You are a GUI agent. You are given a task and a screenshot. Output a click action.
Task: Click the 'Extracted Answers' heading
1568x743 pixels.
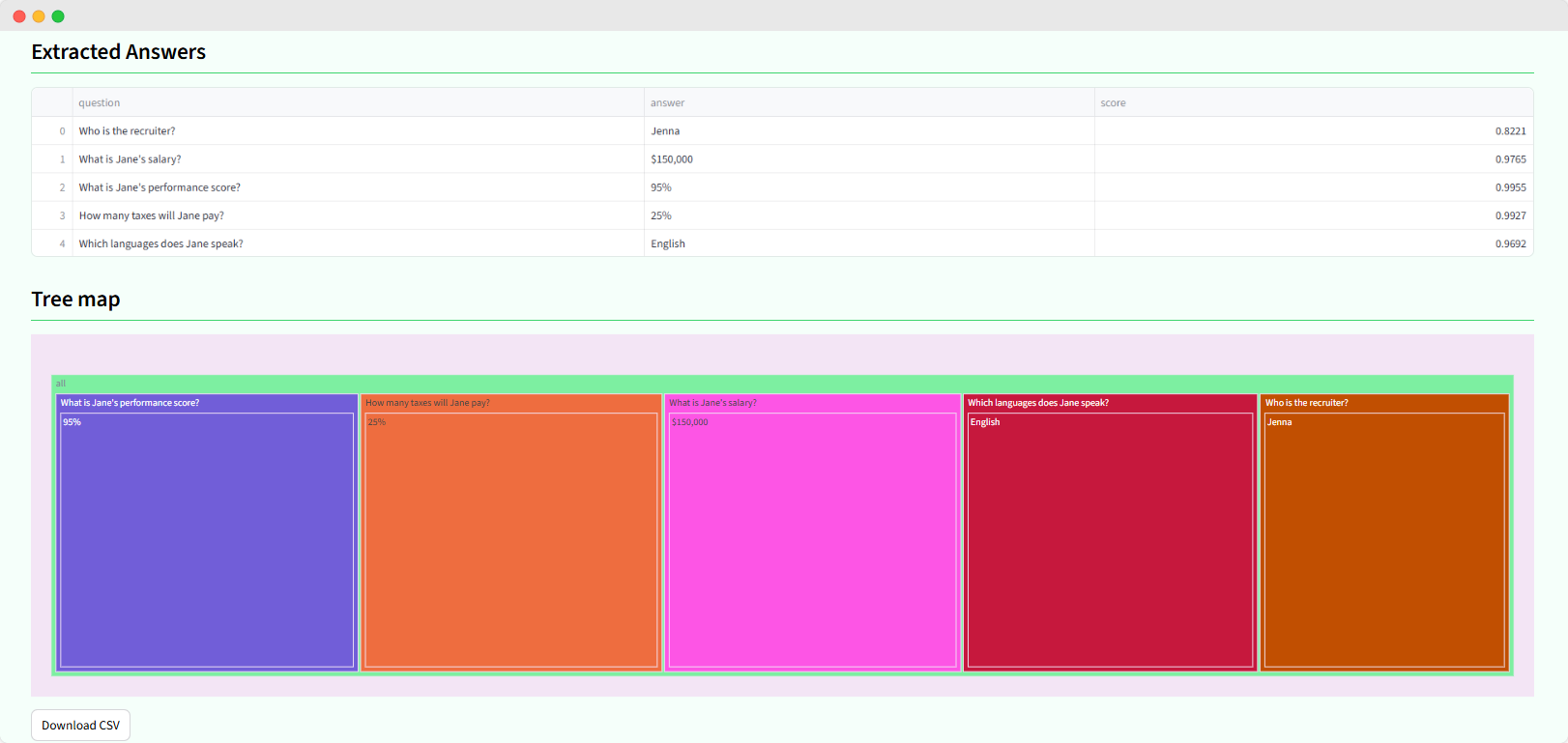[119, 52]
